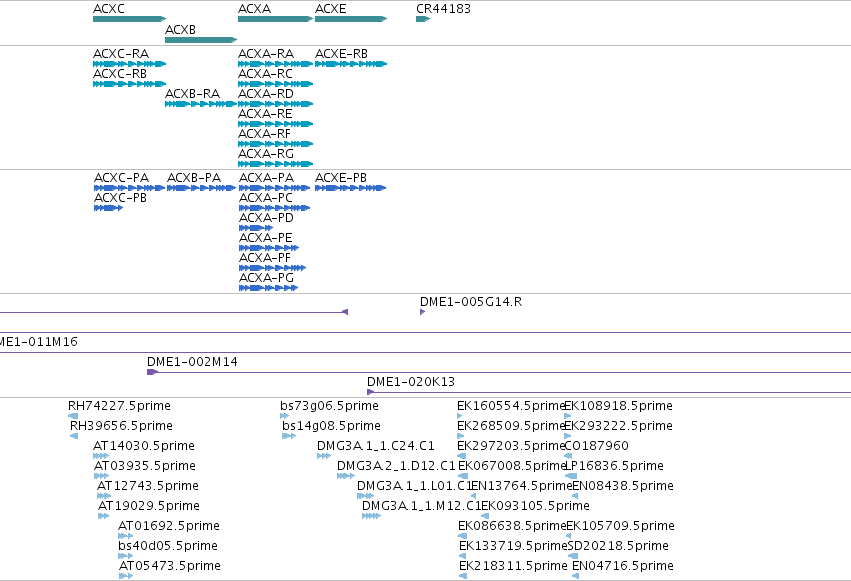Open protein ACXC-PB feature

click(109, 208)
